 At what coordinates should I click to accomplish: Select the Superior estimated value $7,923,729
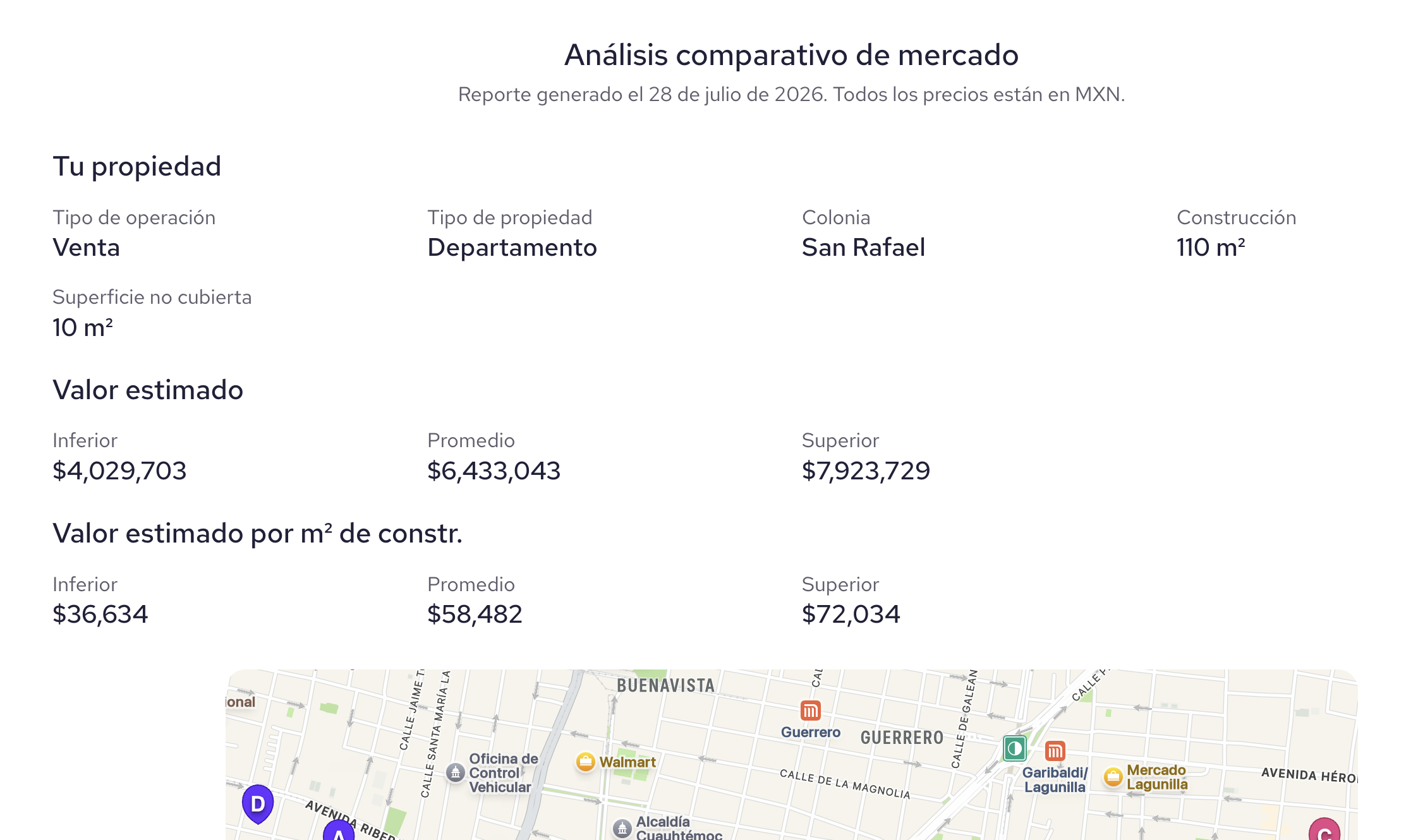866,471
